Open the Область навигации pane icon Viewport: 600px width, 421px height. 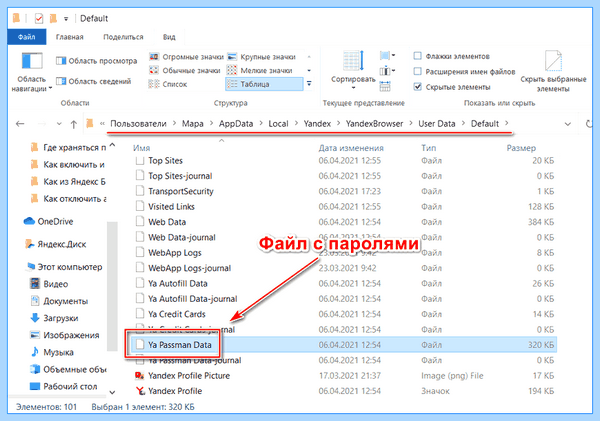coord(32,61)
